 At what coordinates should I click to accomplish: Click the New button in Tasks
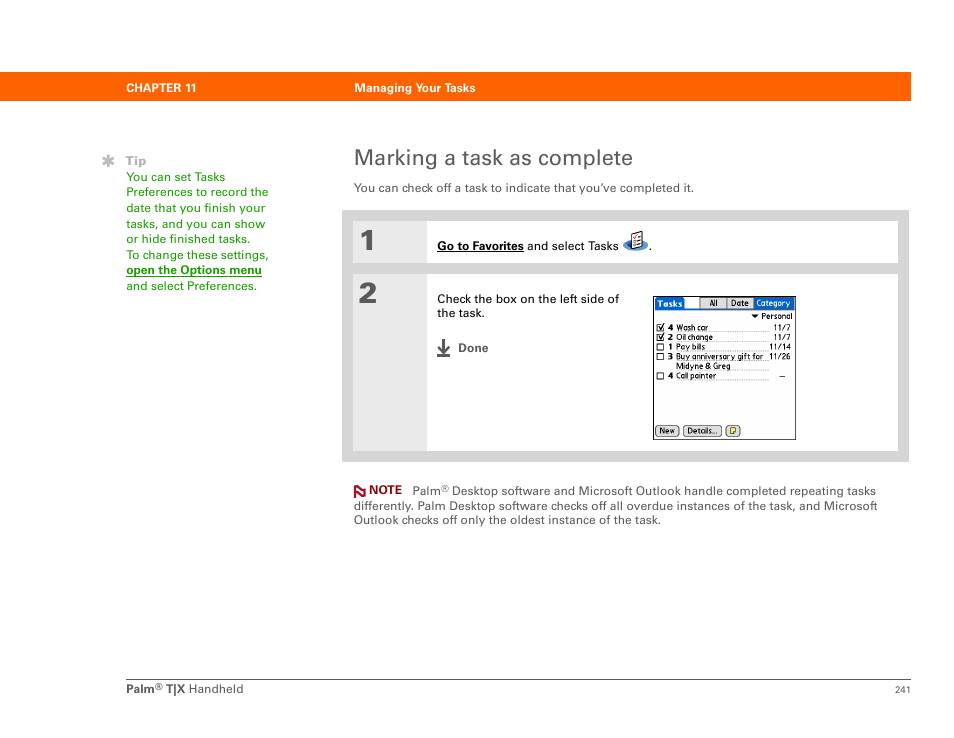[667, 431]
